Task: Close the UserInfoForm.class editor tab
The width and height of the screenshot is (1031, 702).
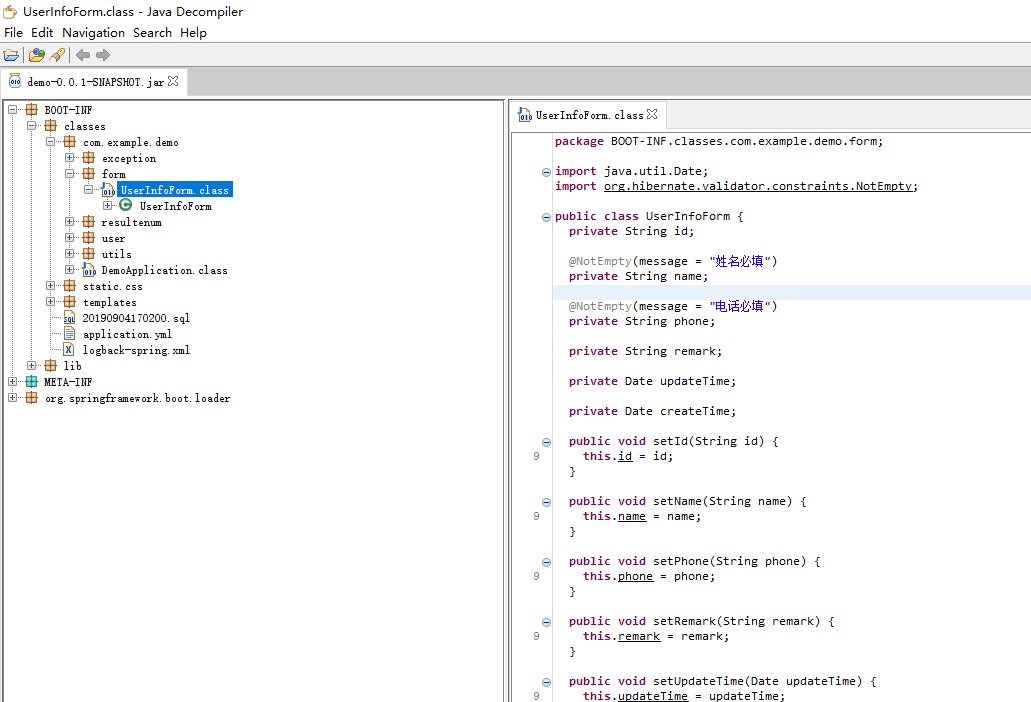Action: point(652,114)
